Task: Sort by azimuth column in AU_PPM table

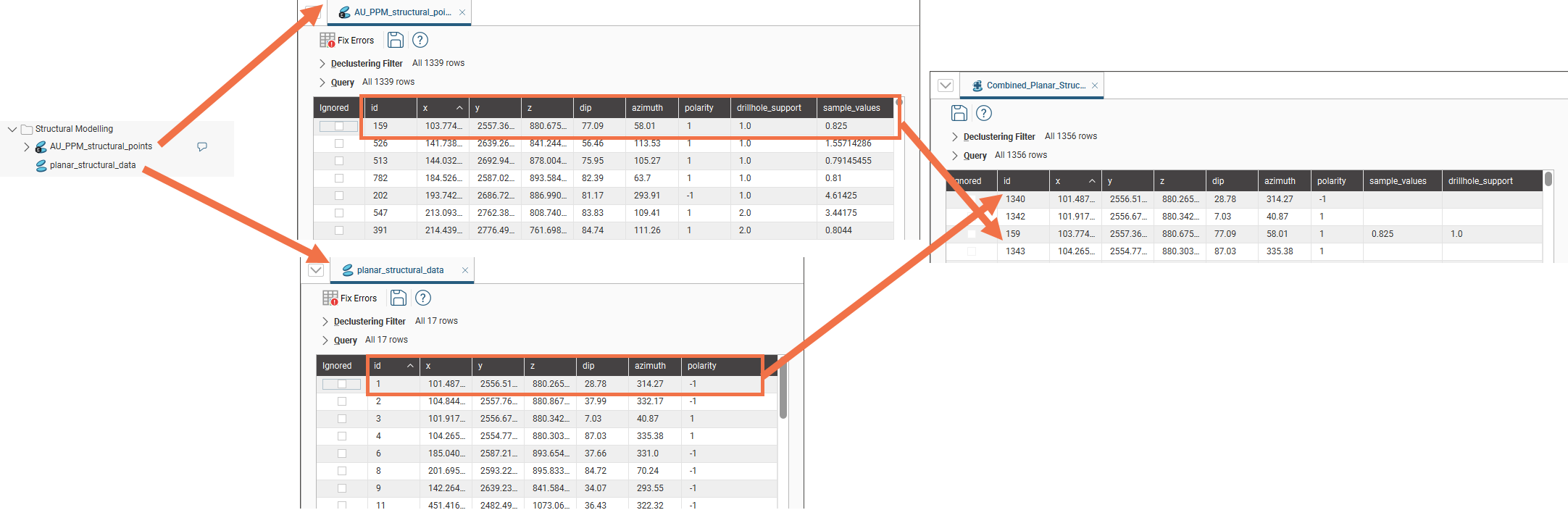Action: [647, 108]
